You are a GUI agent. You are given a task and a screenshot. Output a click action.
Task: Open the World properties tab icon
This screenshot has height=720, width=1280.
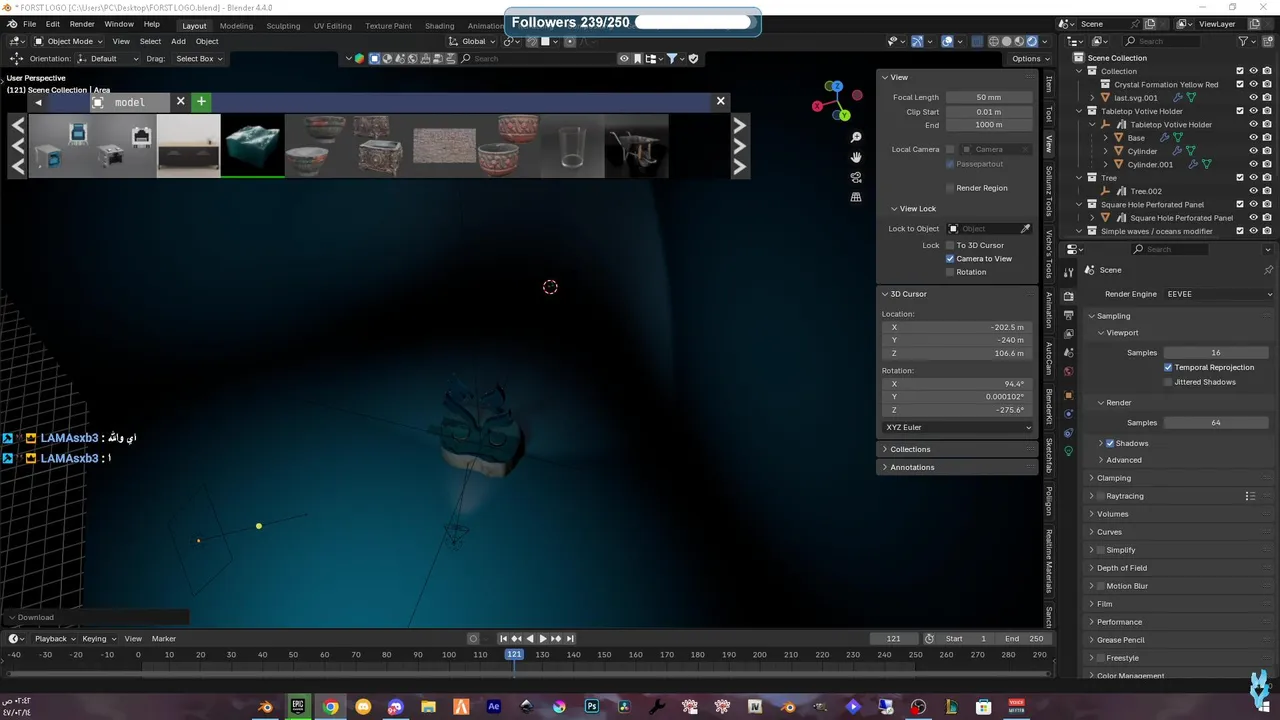1068,372
